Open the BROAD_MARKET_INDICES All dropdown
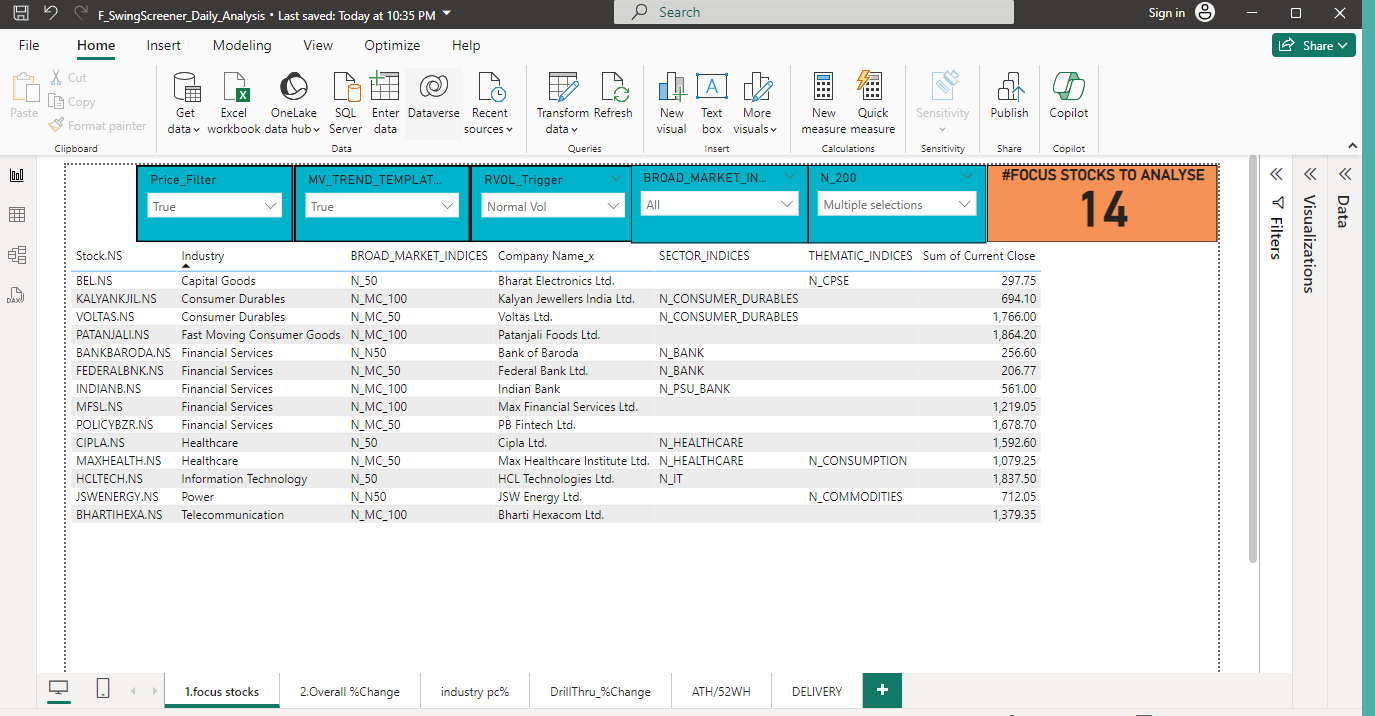This screenshot has width=1375, height=716. tap(720, 204)
